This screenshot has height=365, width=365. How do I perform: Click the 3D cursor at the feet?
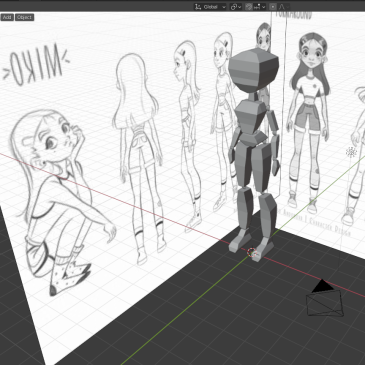[252, 252]
